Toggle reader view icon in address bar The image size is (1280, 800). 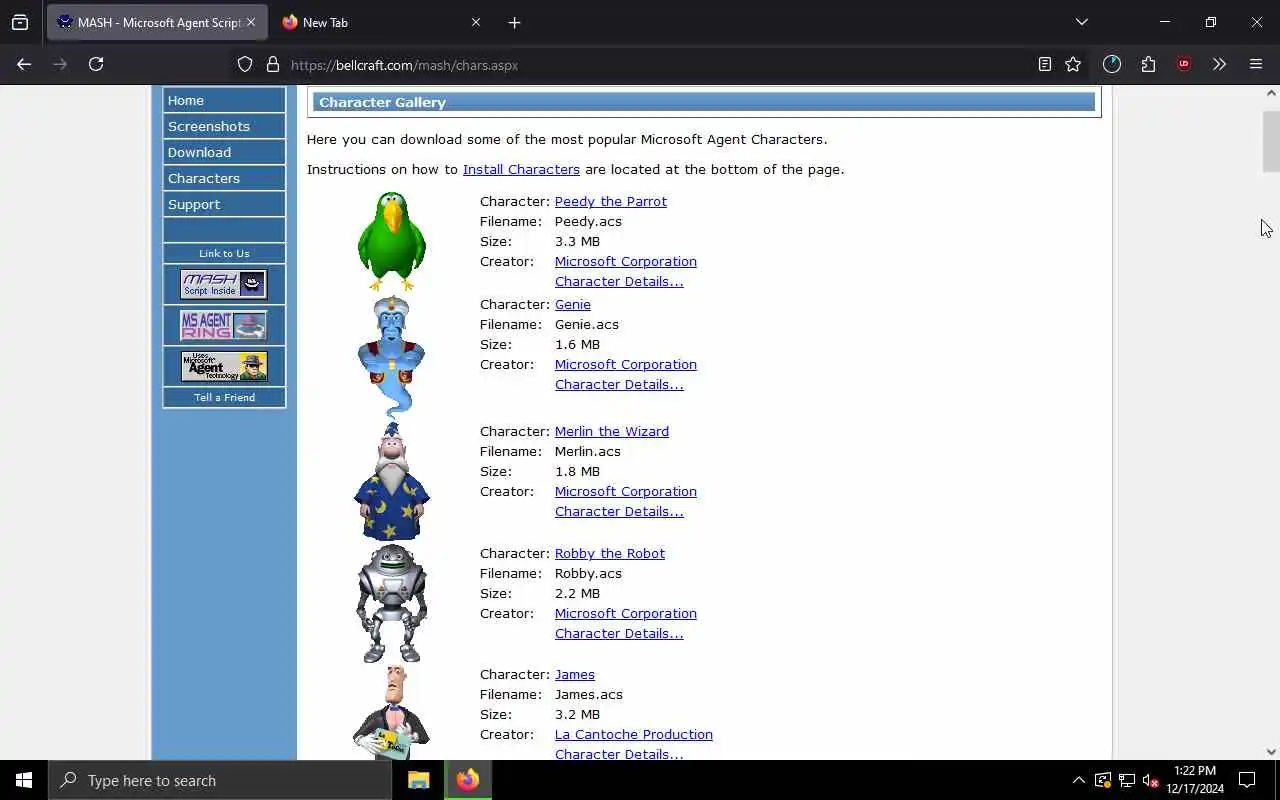pyautogui.click(x=1044, y=64)
